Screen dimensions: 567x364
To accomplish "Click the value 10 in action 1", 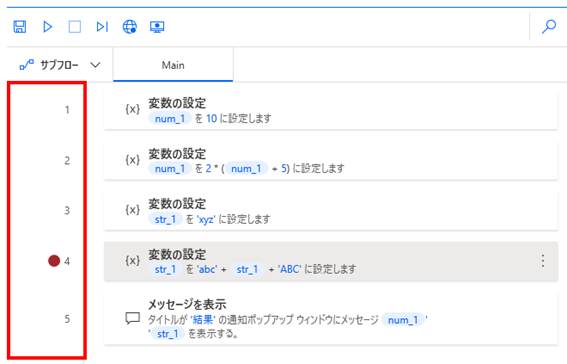I will click(212, 118).
